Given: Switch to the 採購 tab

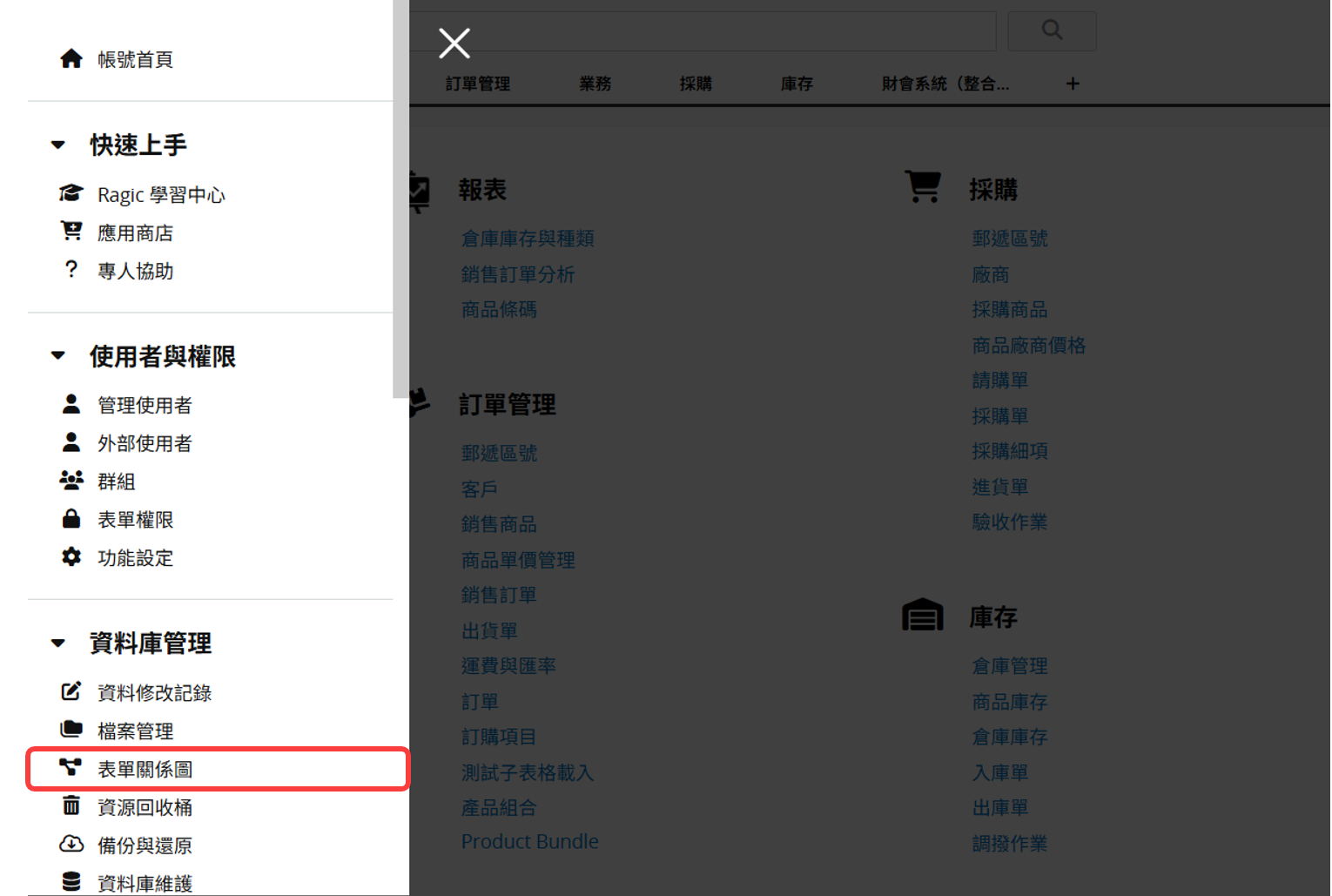Looking at the screenshot, I should click(696, 84).
